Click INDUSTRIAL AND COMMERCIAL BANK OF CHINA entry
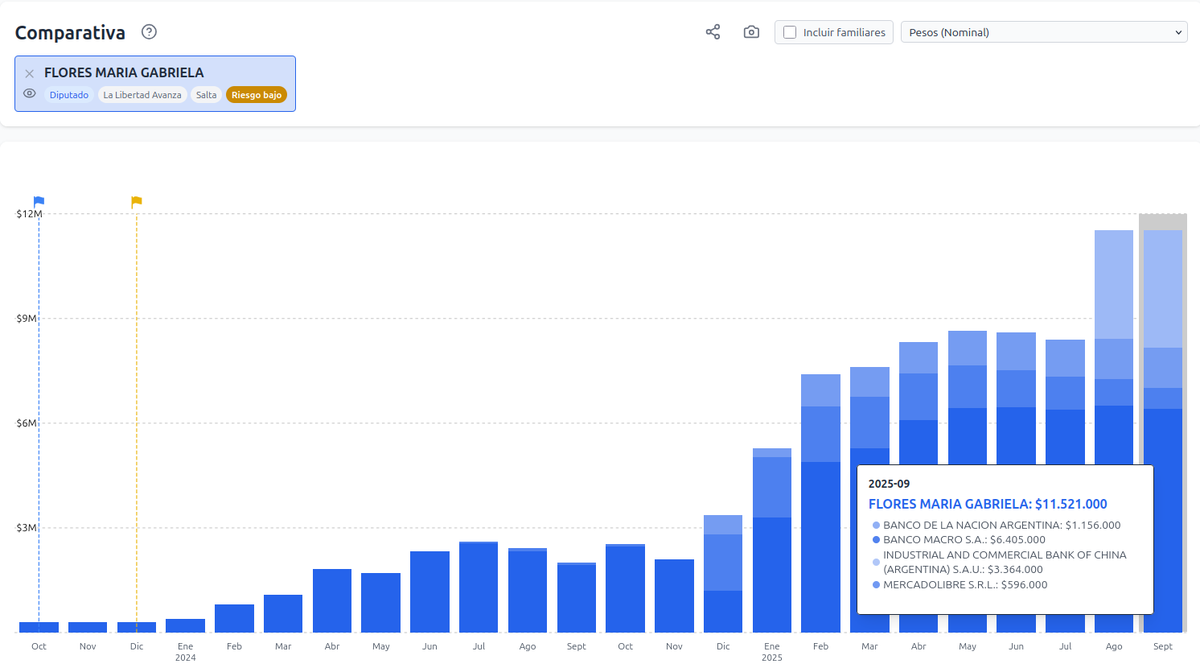 (999, 562)
